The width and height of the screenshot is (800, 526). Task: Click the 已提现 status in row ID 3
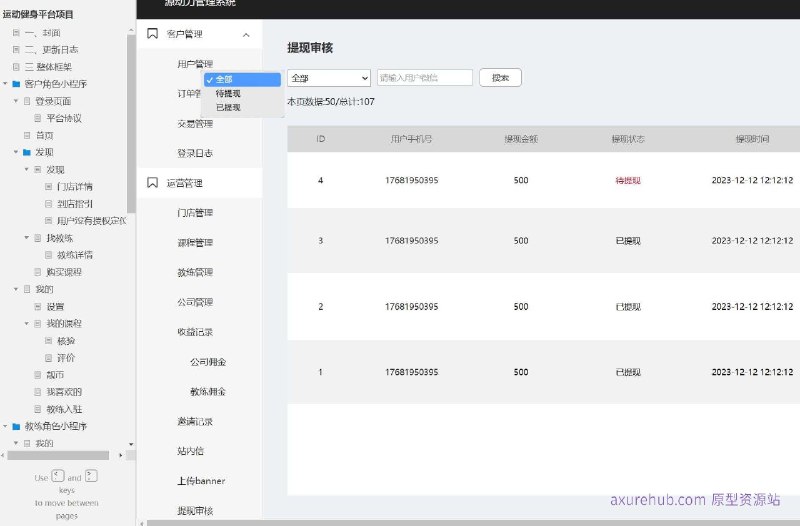click(x=628, y=241)
